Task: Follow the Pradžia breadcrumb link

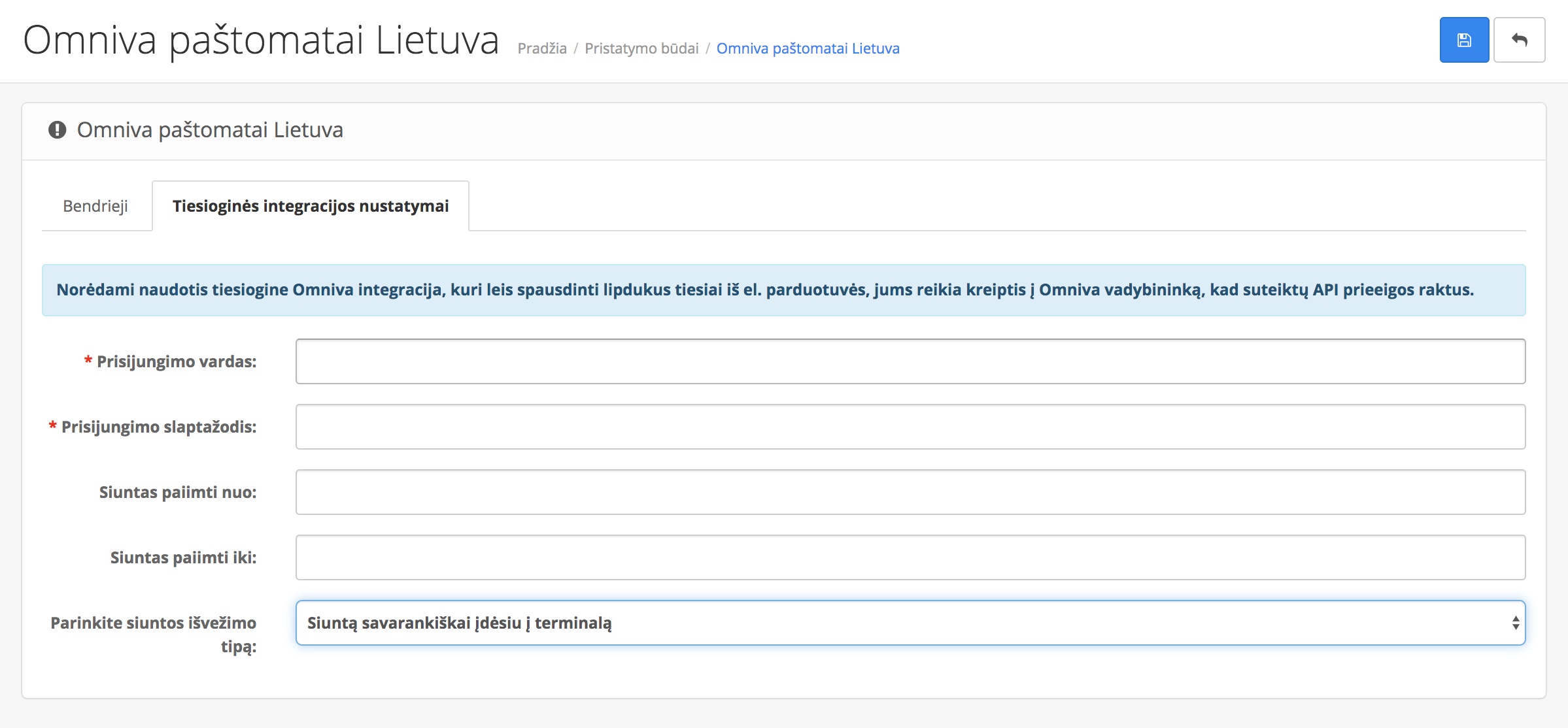Action: (542, 48)
